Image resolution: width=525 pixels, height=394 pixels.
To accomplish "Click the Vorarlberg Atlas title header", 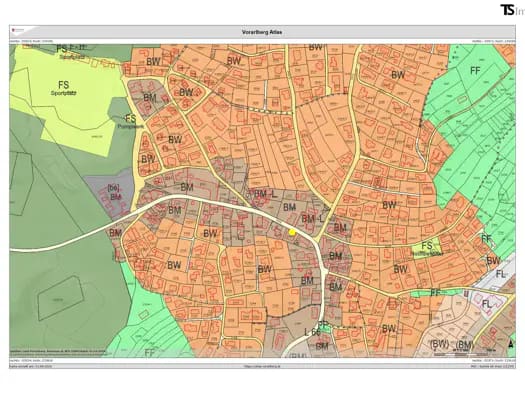I will pyautogui.click(x=262, y=32).
